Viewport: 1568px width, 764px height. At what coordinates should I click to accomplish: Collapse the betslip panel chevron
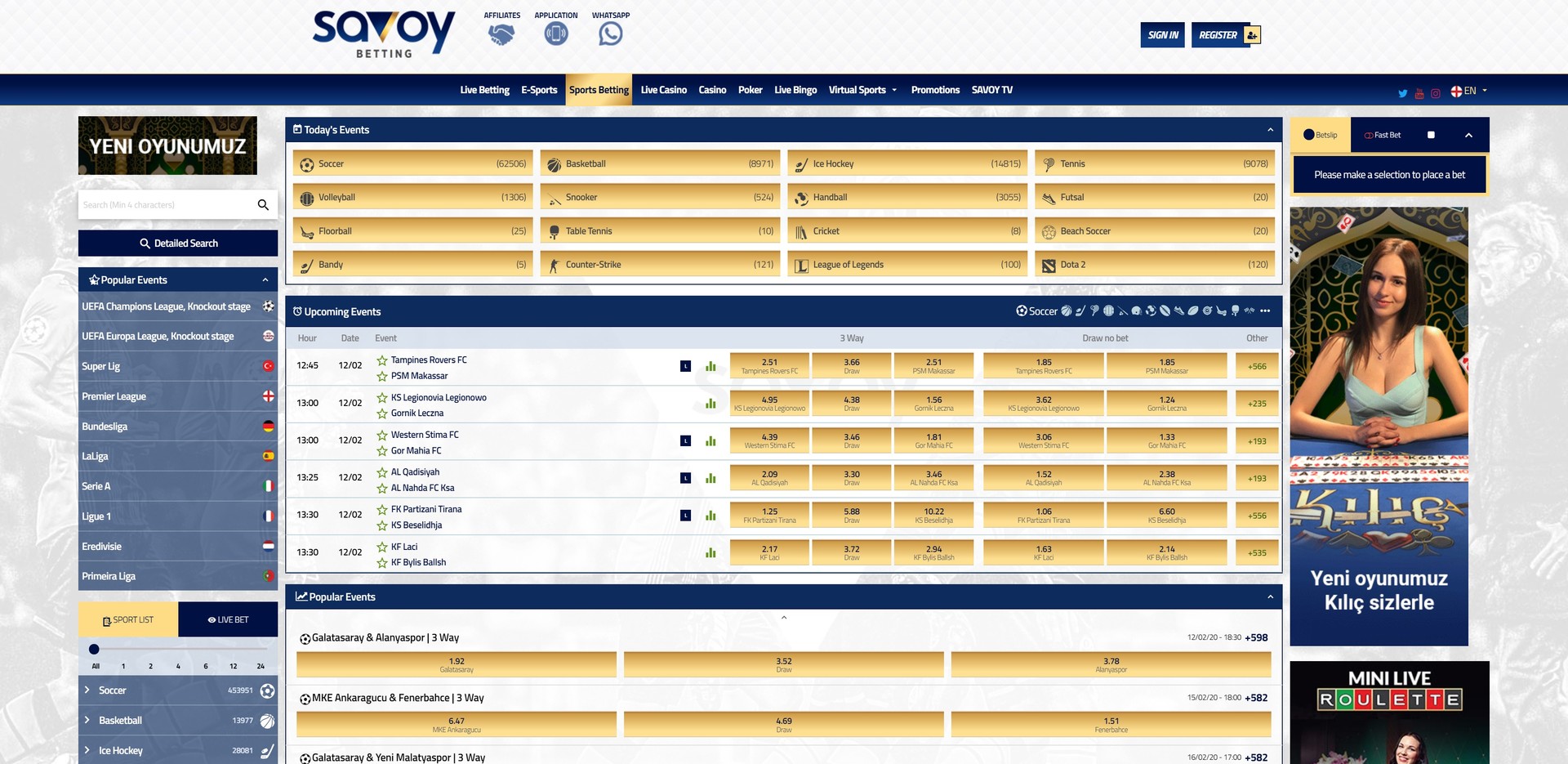[1468, 135]
